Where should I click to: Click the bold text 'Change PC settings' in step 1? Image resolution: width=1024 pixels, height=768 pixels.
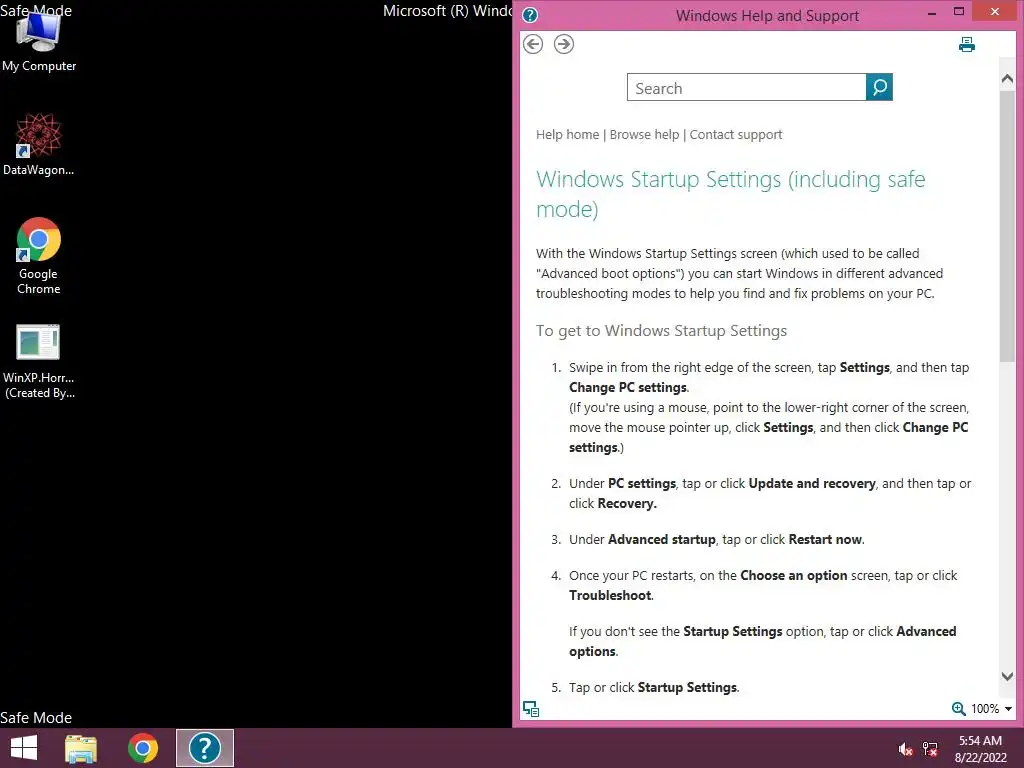(x=628, y=387)
